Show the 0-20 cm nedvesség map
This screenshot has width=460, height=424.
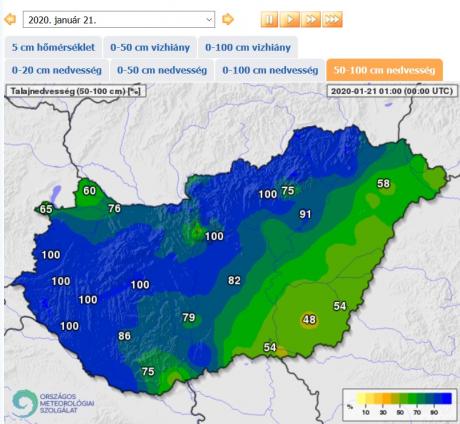click(x=57, y=70)
